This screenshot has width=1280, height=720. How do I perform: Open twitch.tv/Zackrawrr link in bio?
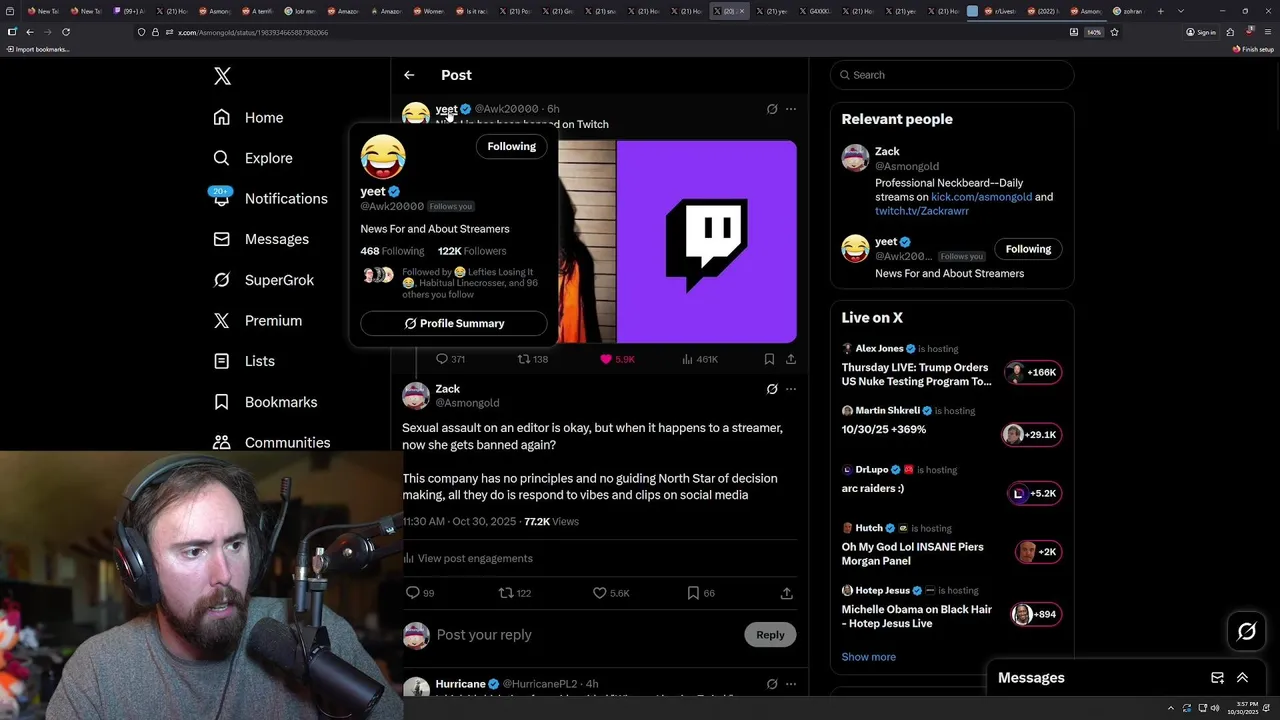tap(922, 211)
